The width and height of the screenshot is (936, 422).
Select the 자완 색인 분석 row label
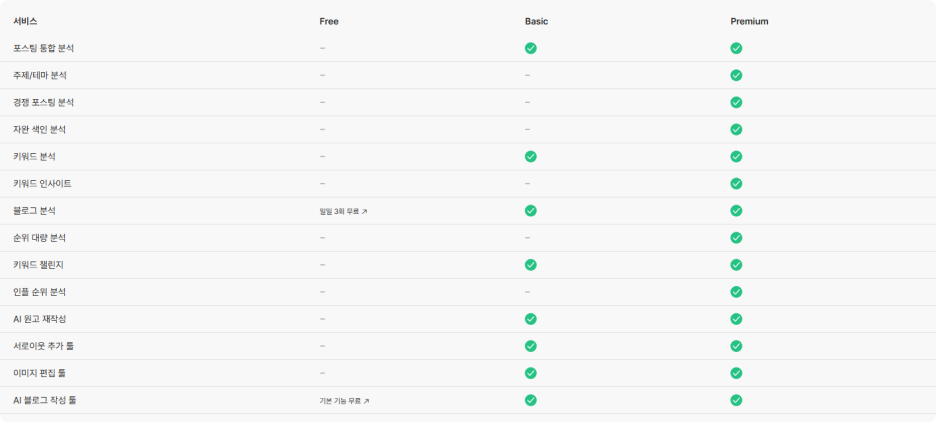39,130
